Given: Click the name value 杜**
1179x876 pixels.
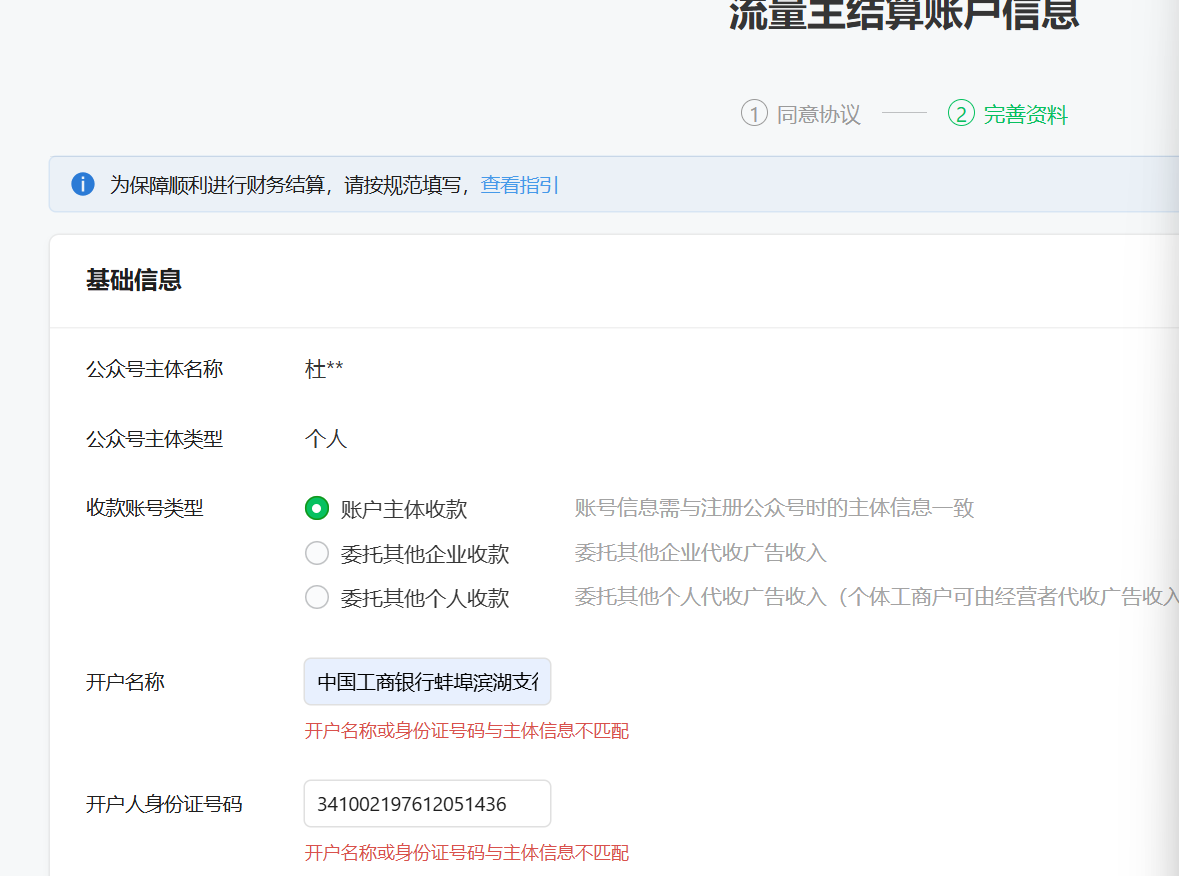Looking at the screenshot, I should (x=324, y=369).
